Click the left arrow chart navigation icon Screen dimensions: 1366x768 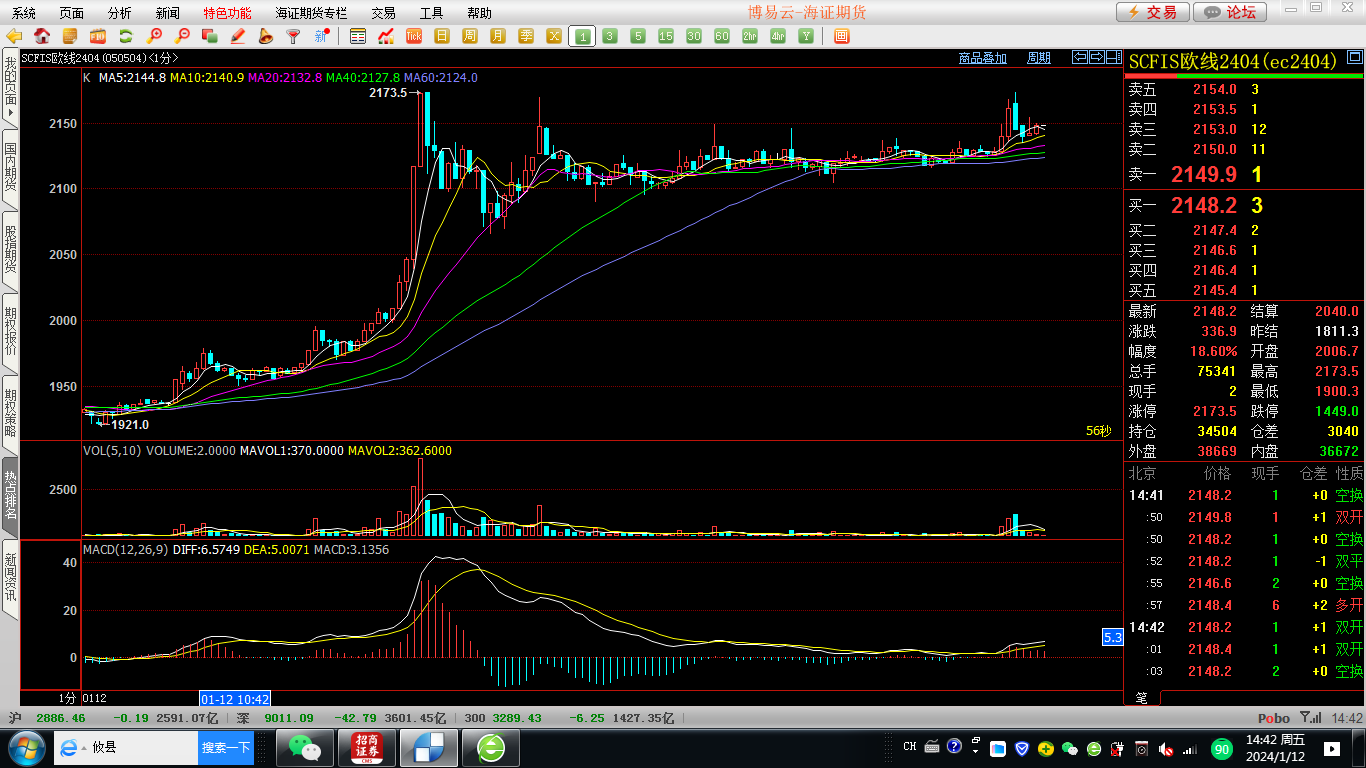pyautogui.click(x=1079, y=57)
